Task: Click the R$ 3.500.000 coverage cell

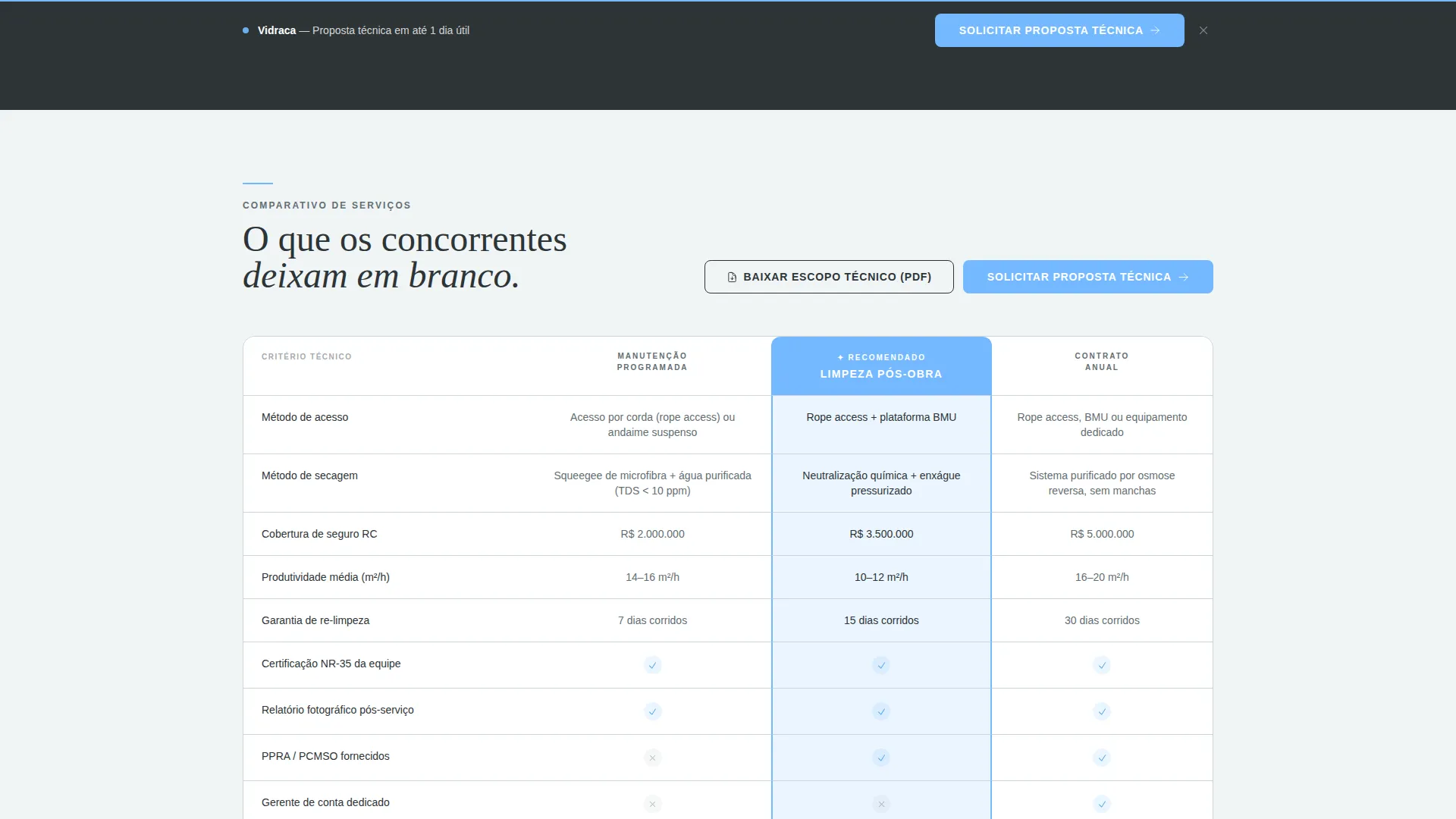Action: pos(881,534)
